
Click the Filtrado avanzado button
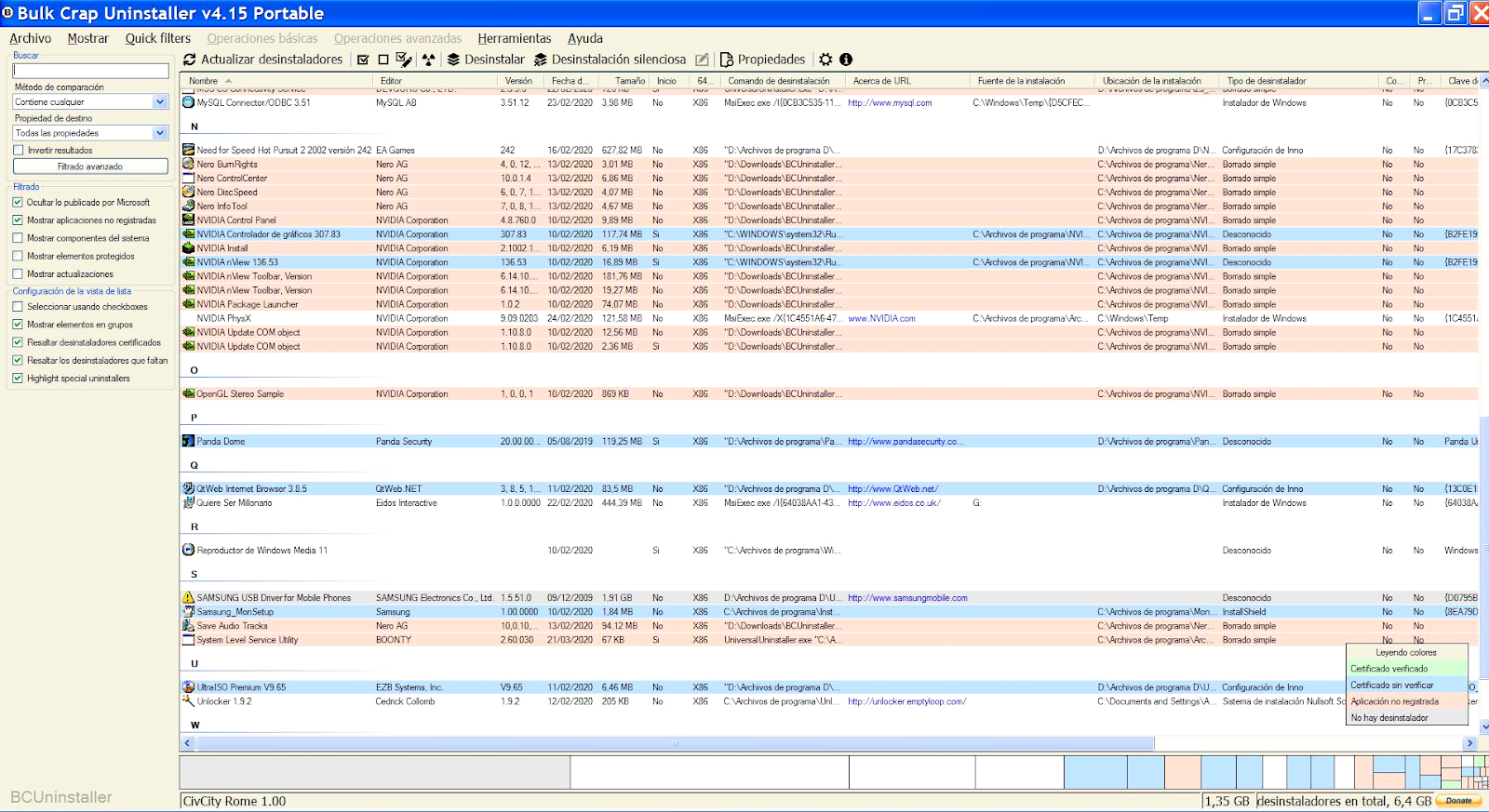coord(90,166)
